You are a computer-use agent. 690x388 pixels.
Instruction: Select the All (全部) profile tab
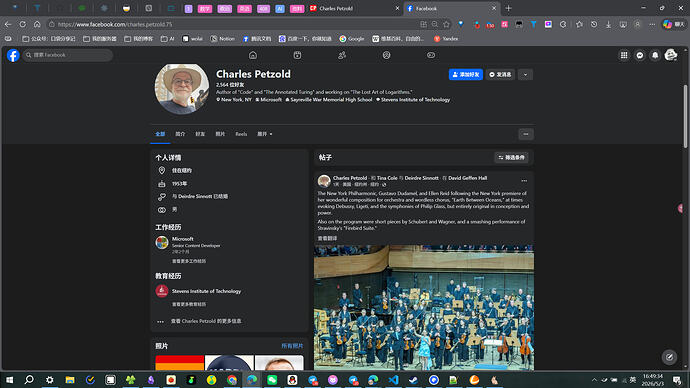click(x=160, y=134)
